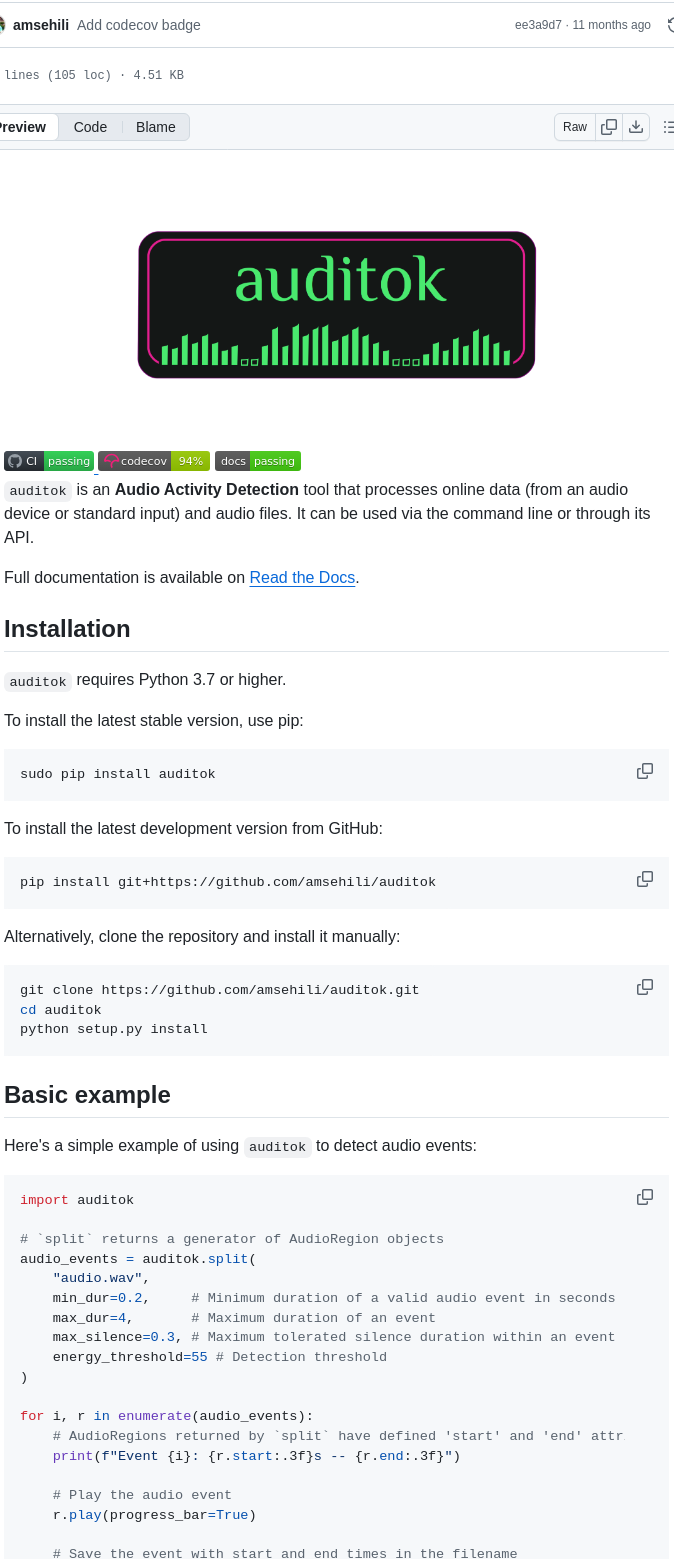
Task: Open commit ee3a9d7
Action: (537, 25)
